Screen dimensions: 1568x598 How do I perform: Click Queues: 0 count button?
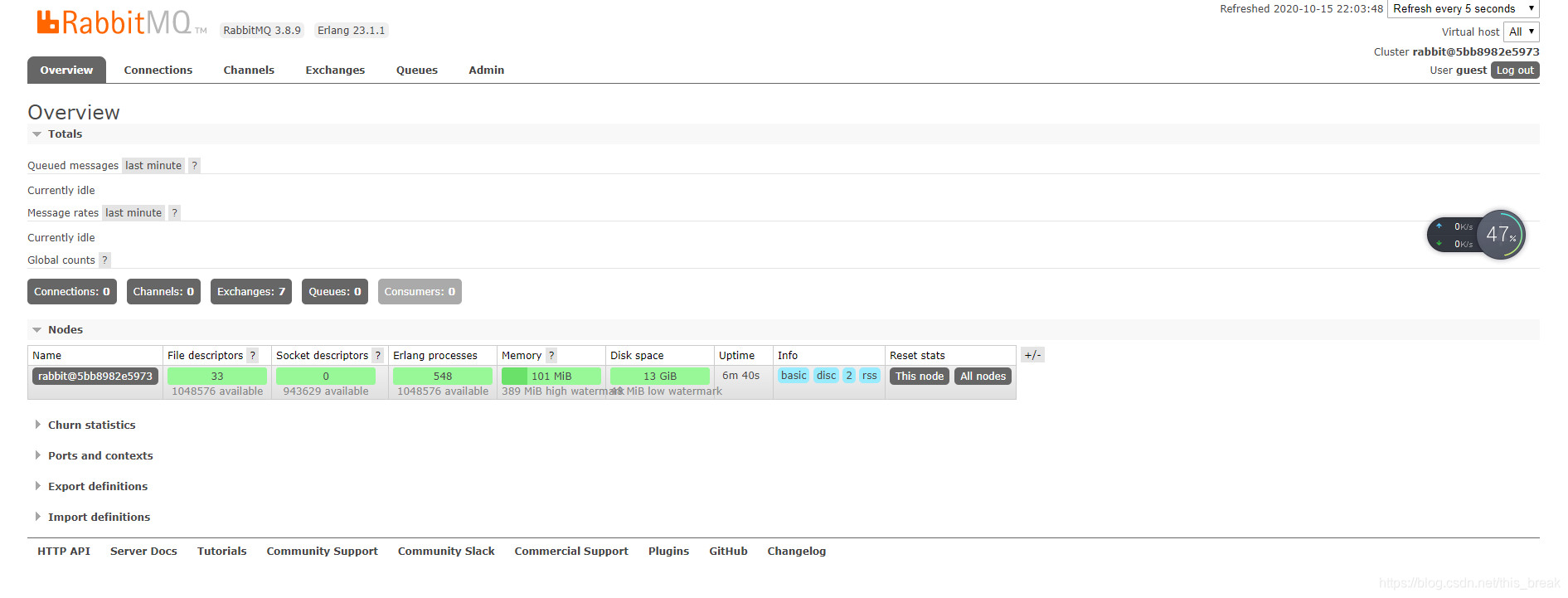[x=335, y=292]
